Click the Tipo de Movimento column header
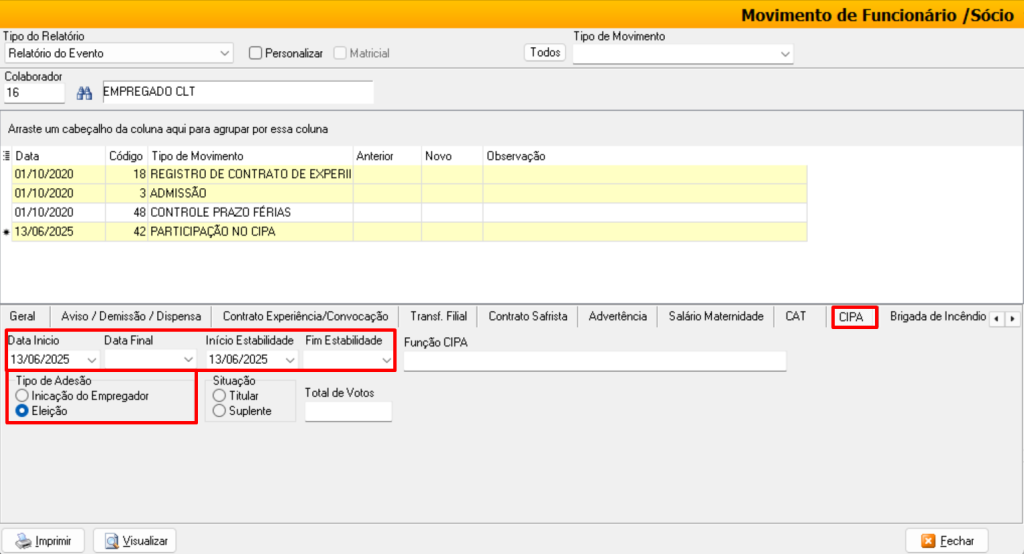 [x=251, y=156]
